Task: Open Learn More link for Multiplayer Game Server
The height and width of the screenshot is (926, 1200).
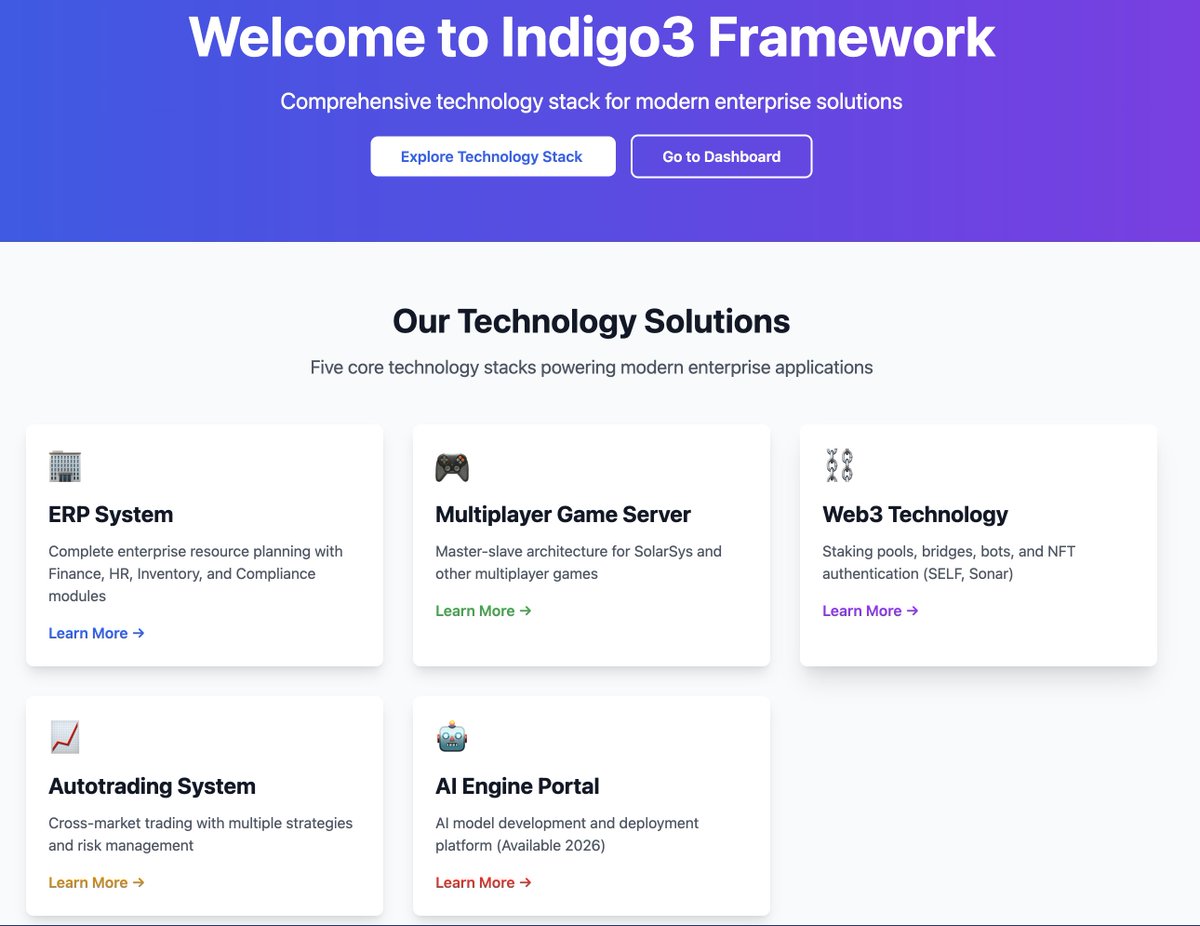Action: tap(483, 611)
